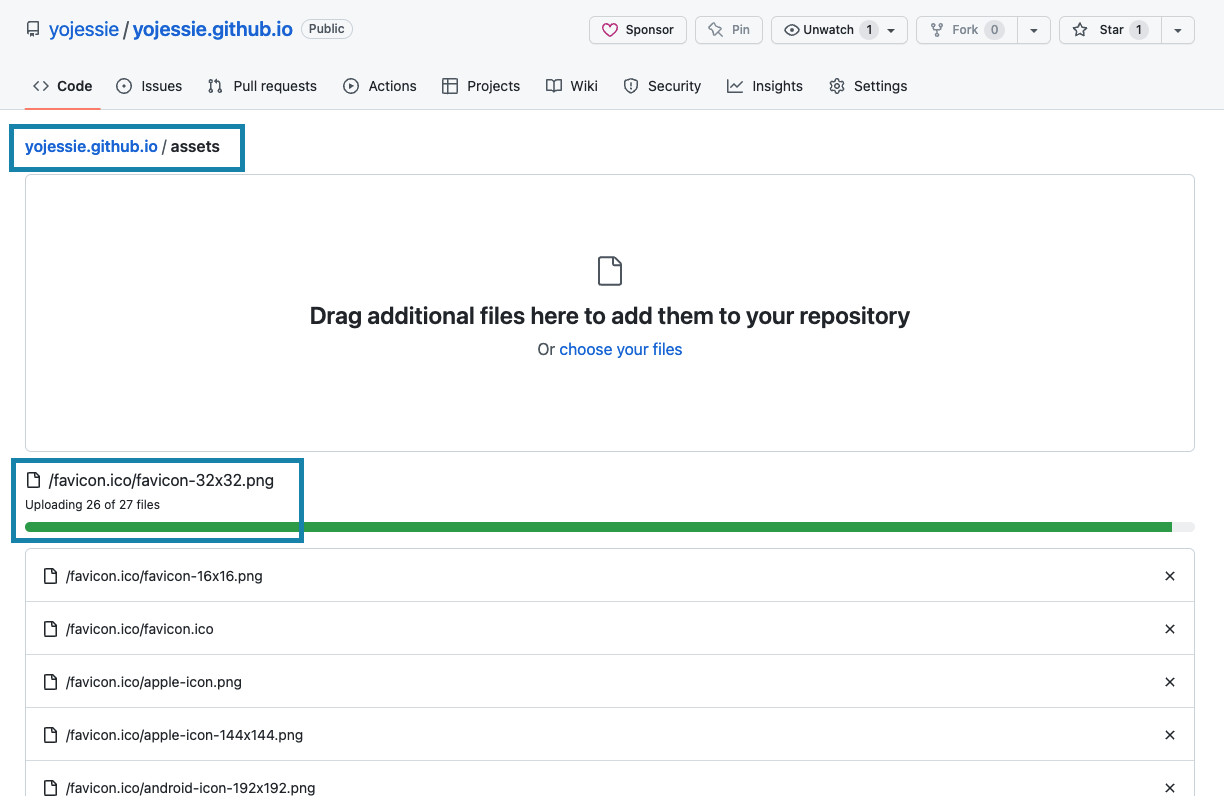Remove apple-icon-144x144.png from upload list
The height and width of the screenshot is (796, 1224).
point(1170,735)
